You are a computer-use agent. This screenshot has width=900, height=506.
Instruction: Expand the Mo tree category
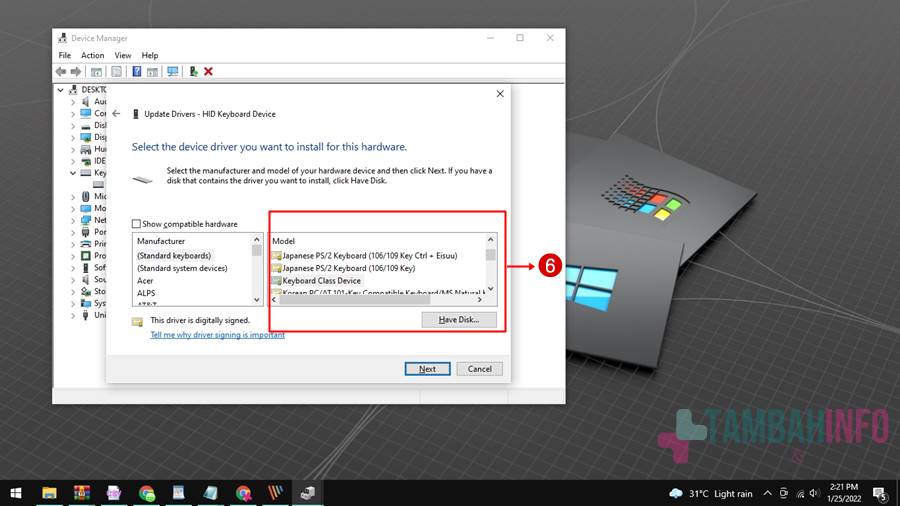tap(73, 208)
